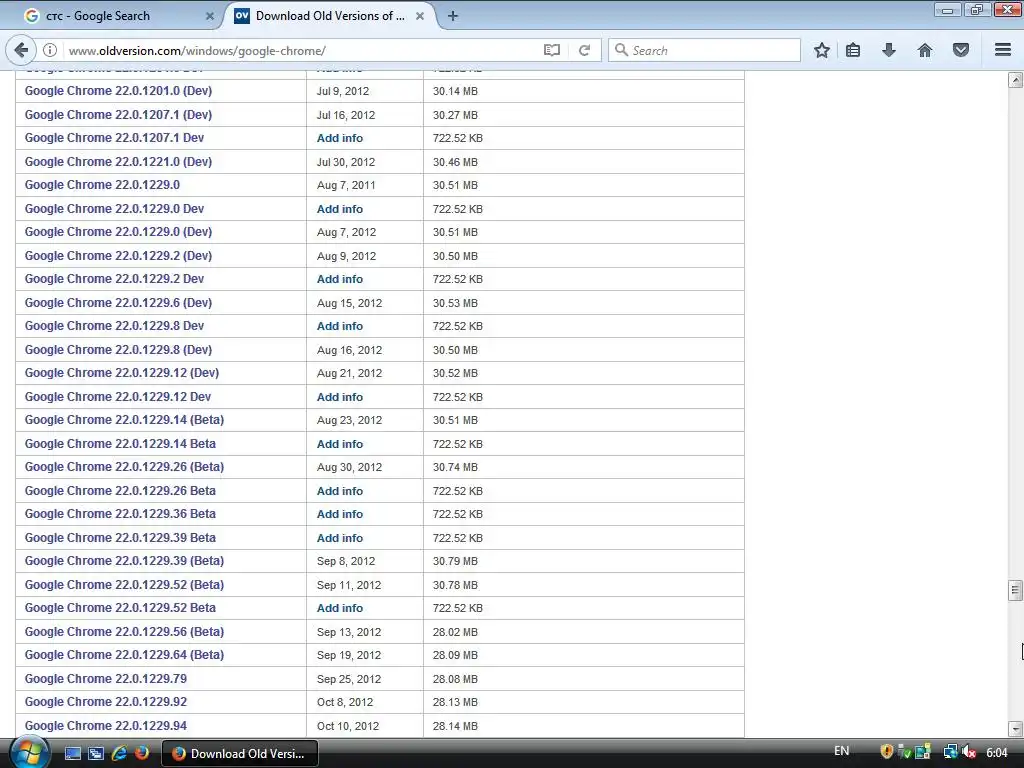Go back with the browser back arrow

[x=21, y=50]
